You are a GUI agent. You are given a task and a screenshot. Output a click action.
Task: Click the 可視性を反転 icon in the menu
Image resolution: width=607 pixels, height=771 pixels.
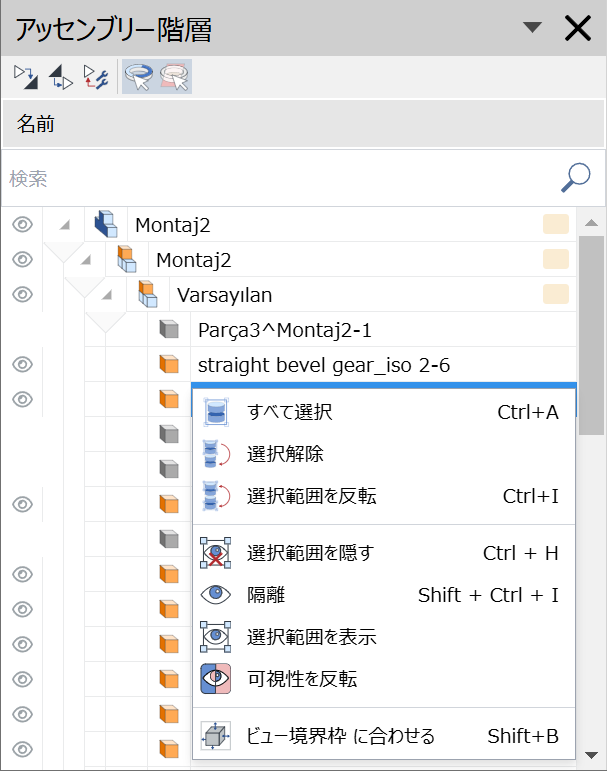click(216, 679)
